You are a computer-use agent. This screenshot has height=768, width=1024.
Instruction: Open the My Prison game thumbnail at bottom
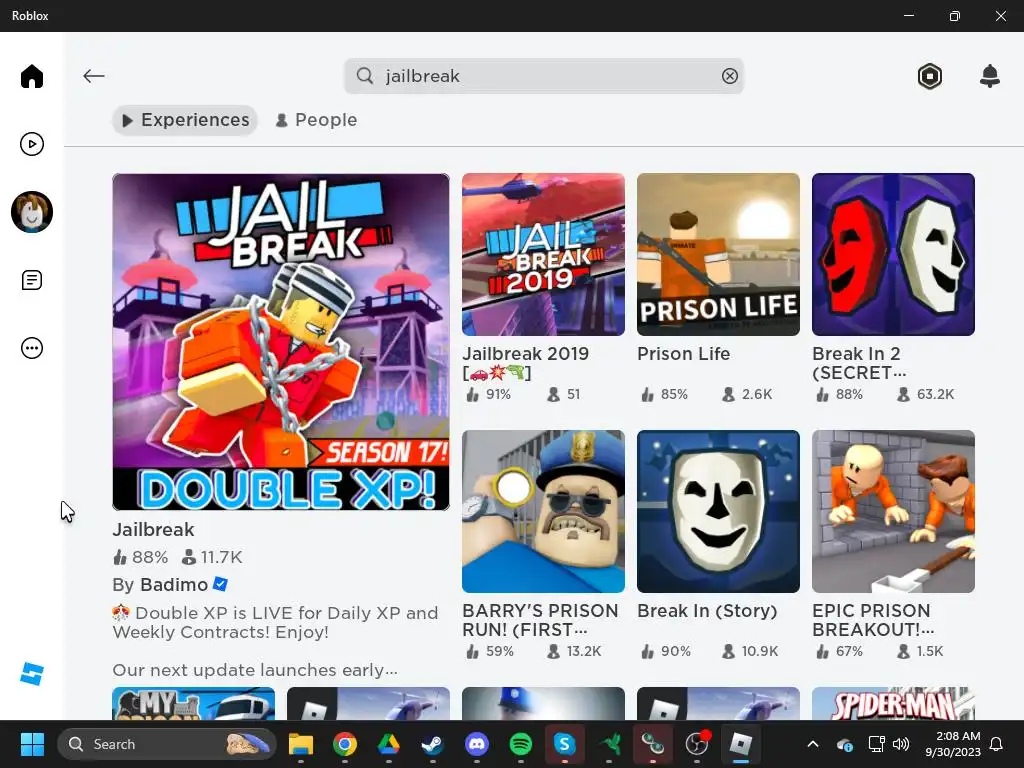194,703
